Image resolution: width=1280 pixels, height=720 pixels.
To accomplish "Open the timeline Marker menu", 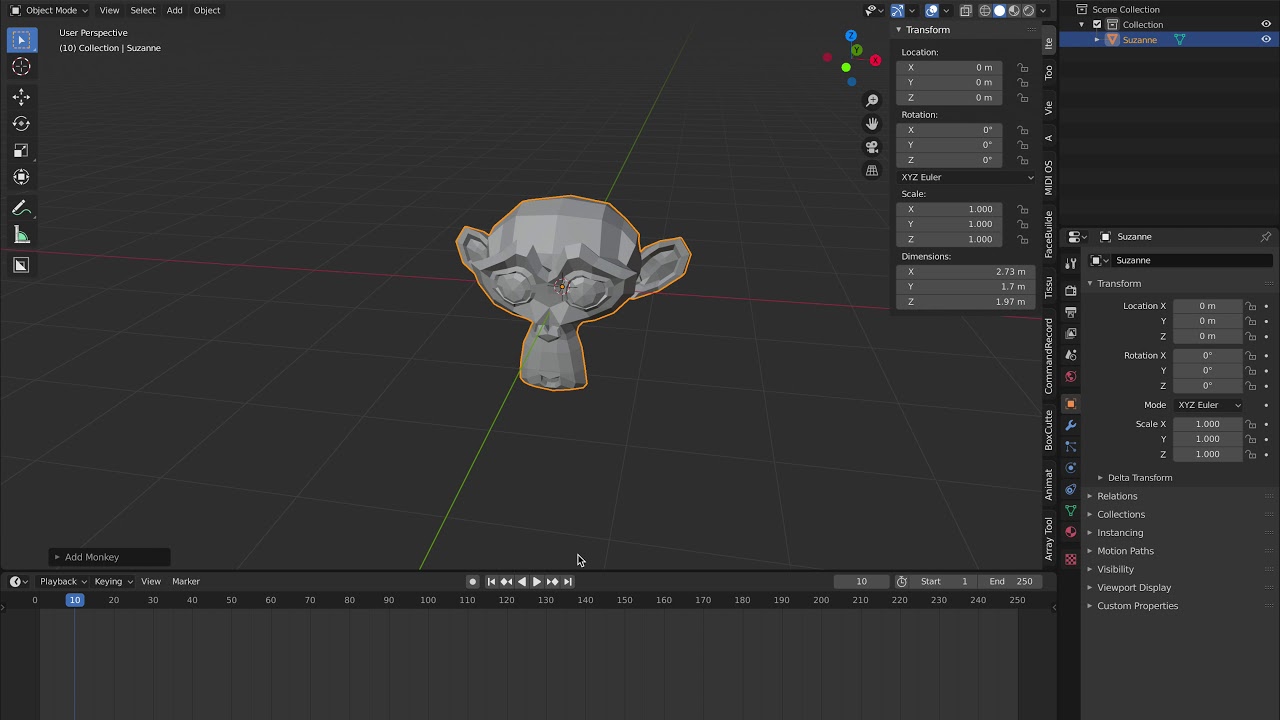I will point(186,581).
